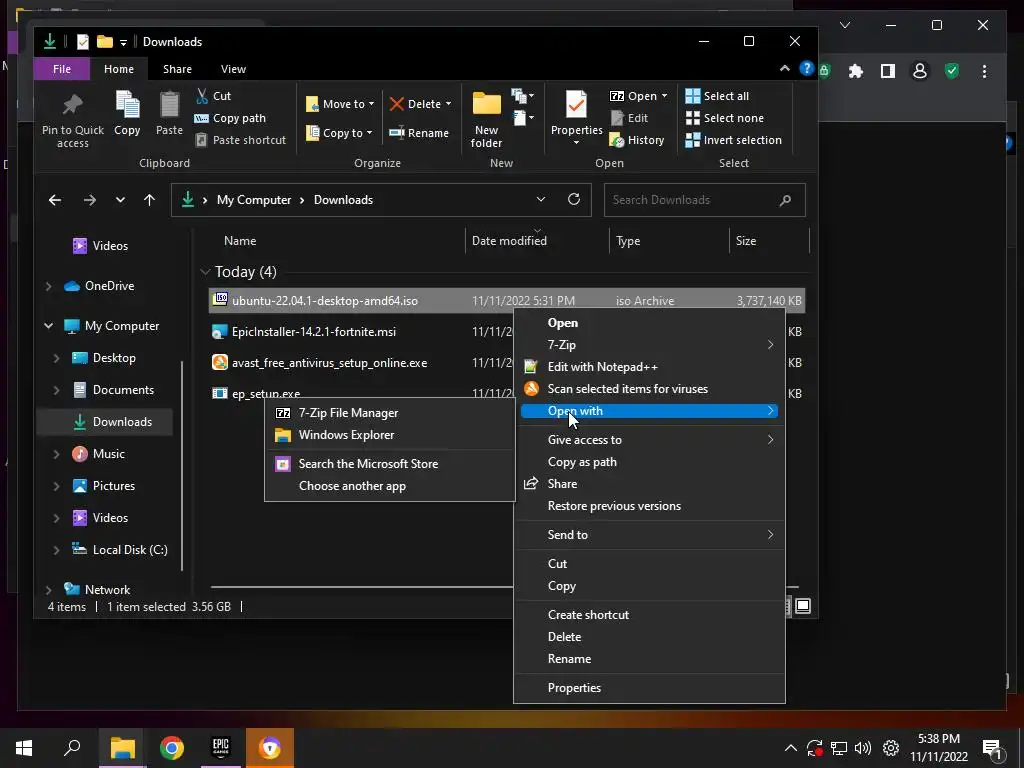Open the Properties ribbon button
This screenshot has height=768, width=1024.
(x=576, y=118)
